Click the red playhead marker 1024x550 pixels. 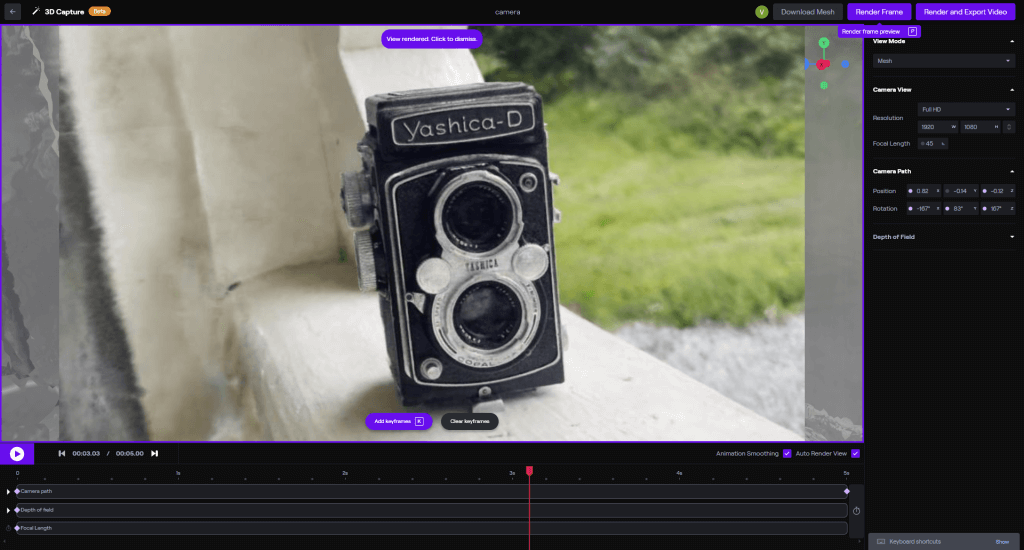point(530,471)
